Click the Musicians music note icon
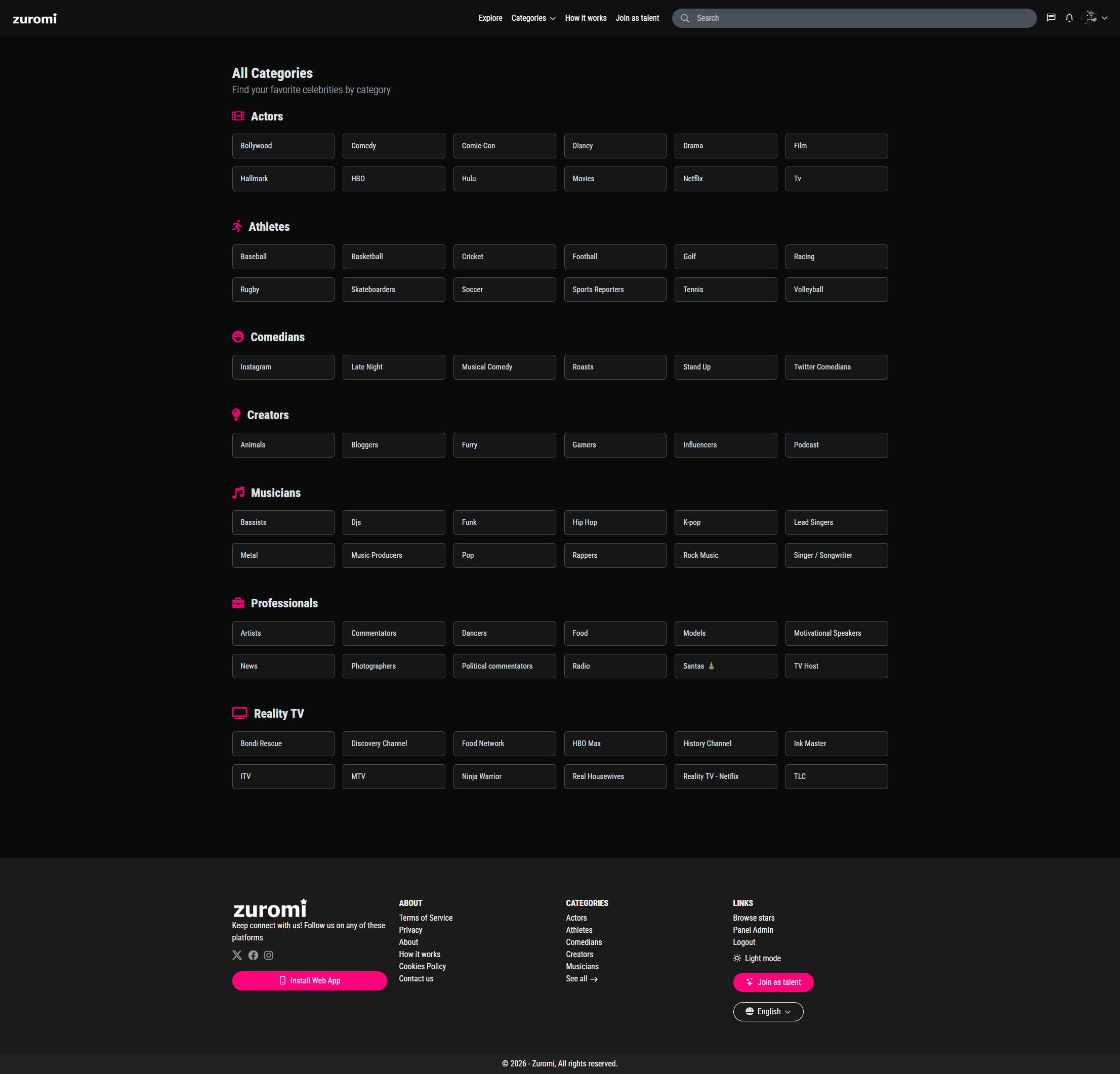1120x1074 pixels. pyautogui.click(x=238, y=492)
